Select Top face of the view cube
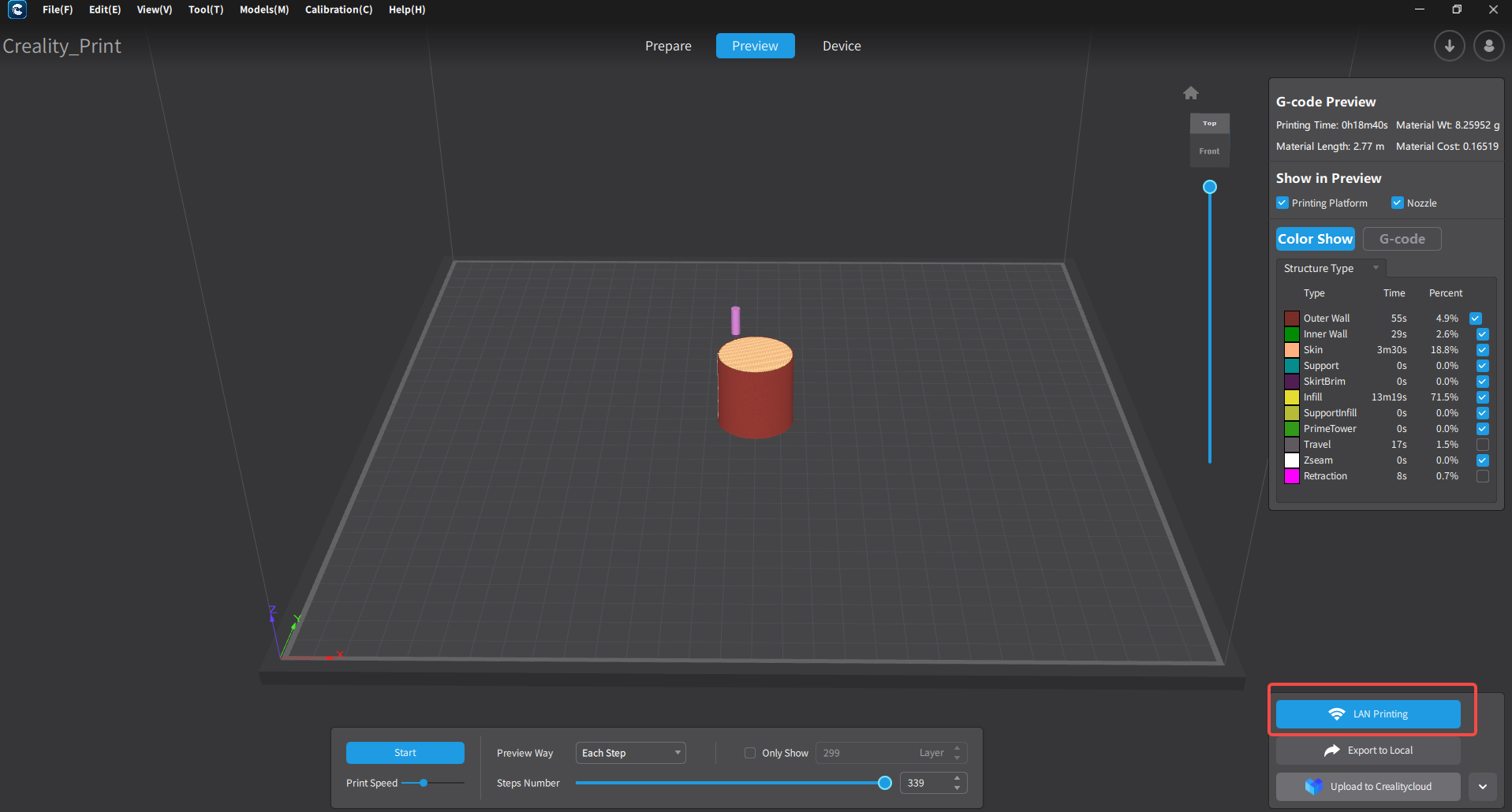Screen dimensions: 1512x812 point(1209,124)
